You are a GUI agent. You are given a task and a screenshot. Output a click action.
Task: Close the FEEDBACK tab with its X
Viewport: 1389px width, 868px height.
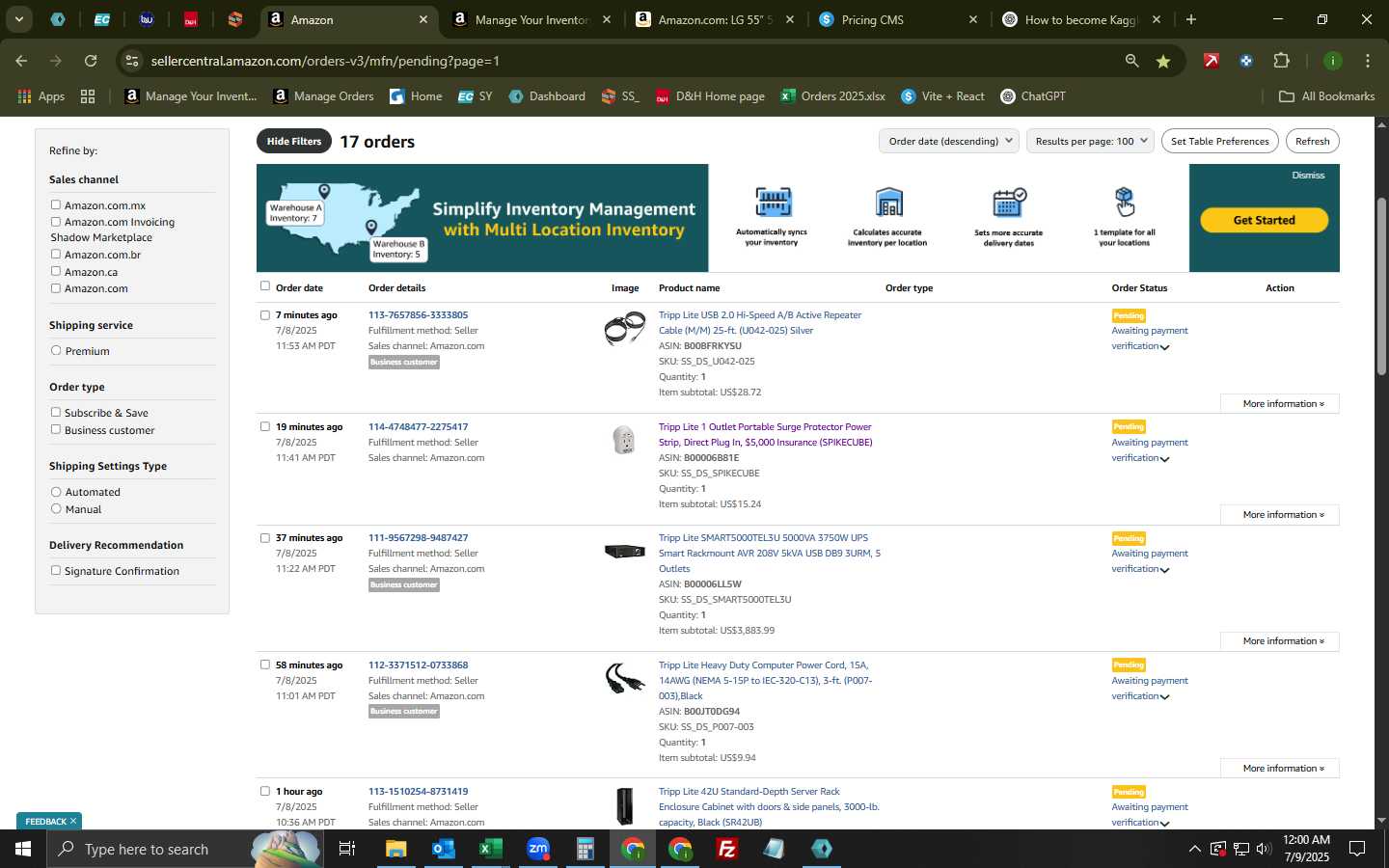[73, 821]
